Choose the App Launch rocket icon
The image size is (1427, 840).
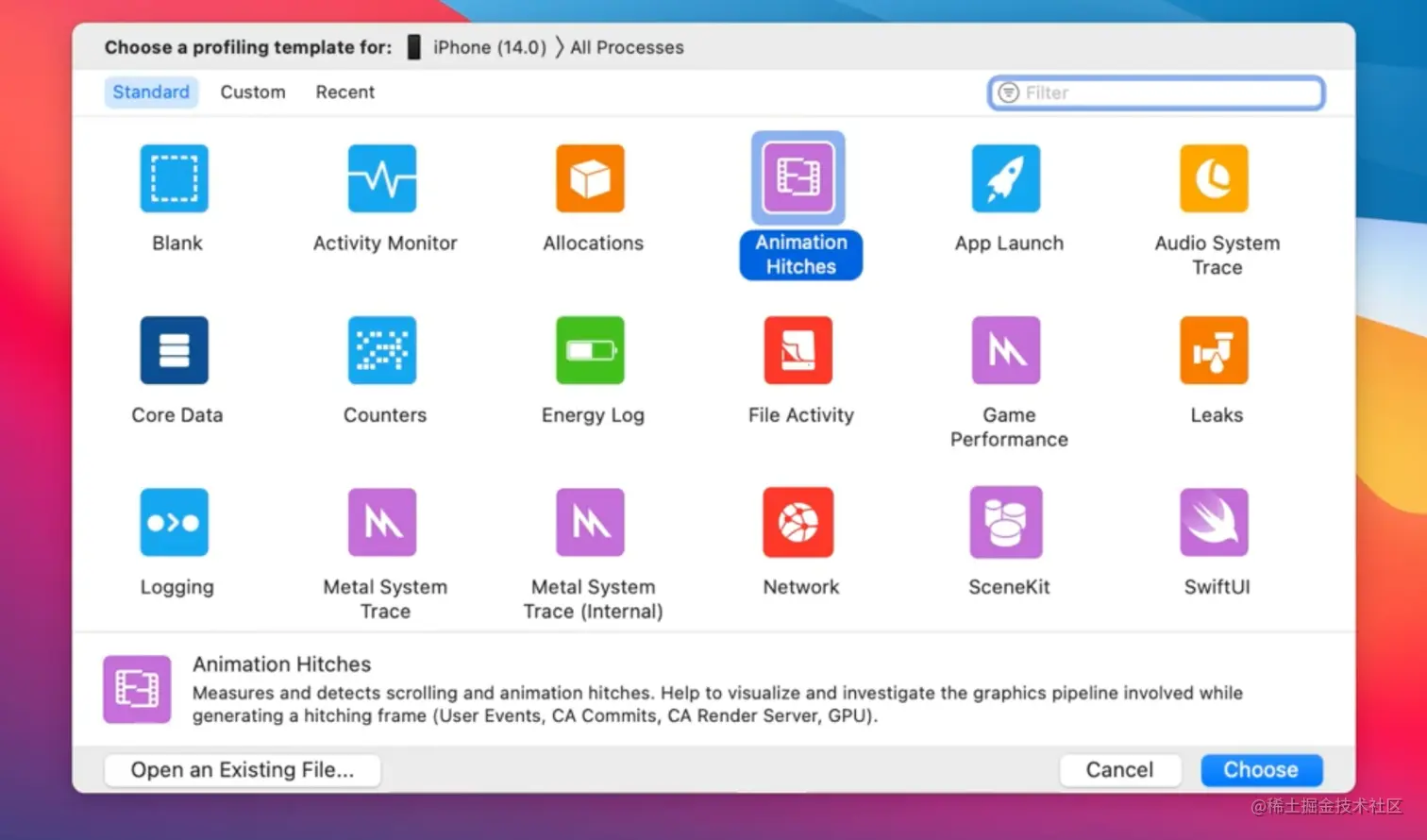pos(1006,178)
